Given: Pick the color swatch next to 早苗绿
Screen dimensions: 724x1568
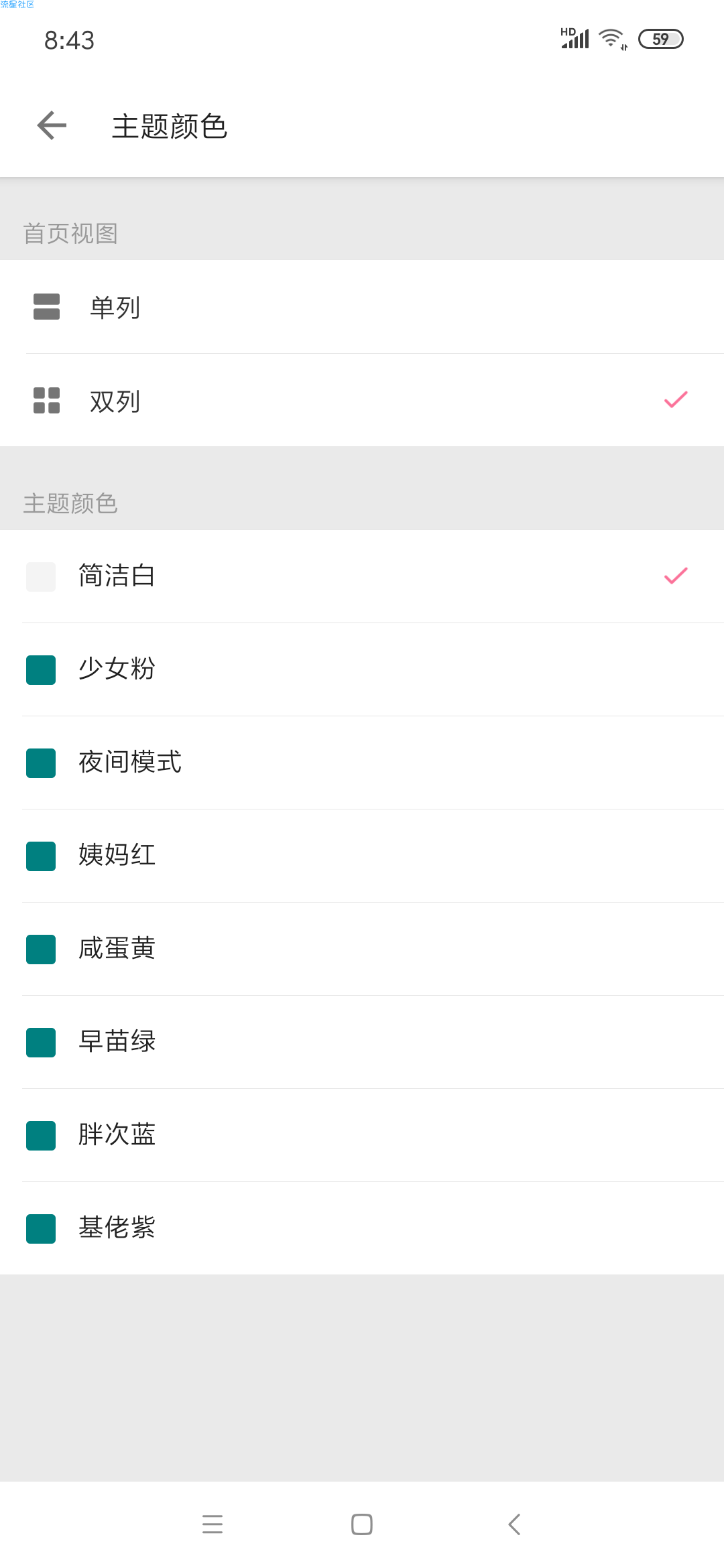Looking at the screenshot, I should tap(41, 1043).
